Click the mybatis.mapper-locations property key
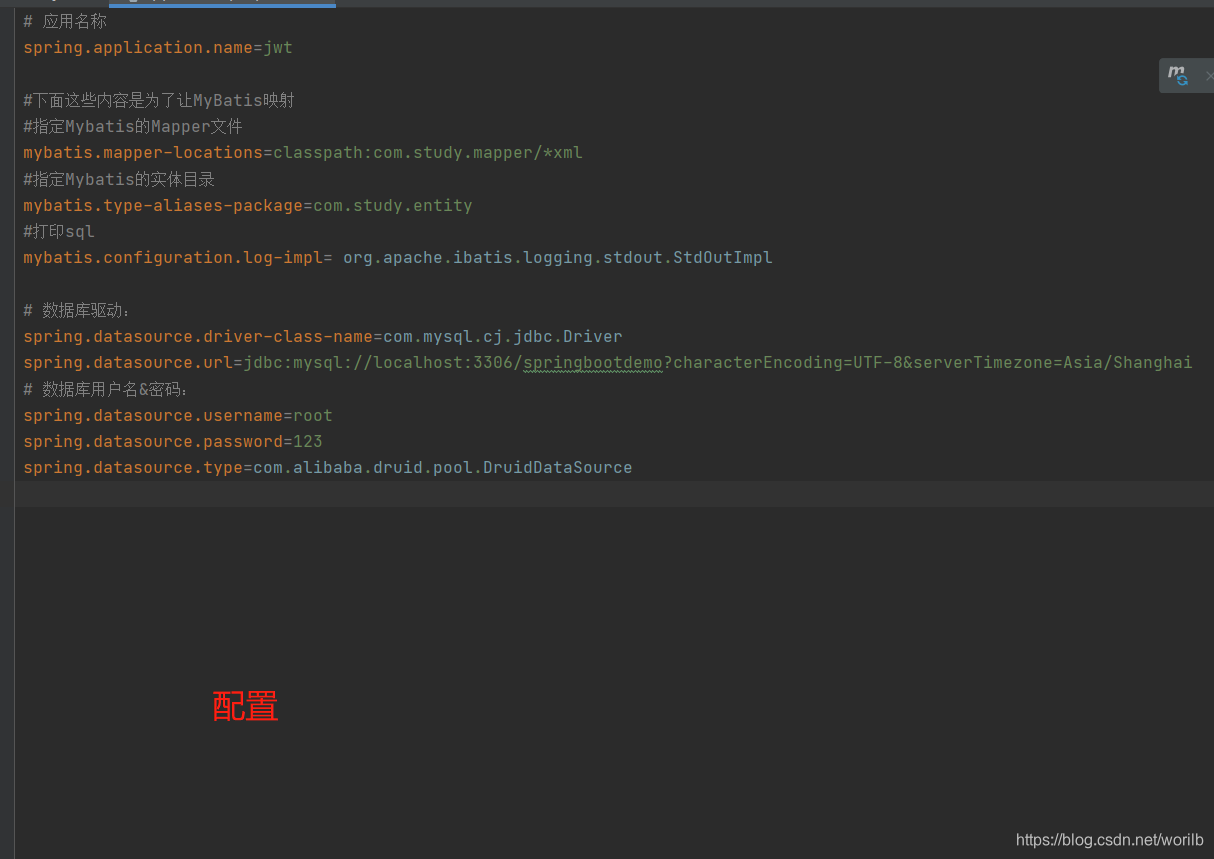The image size is (1214, 859). (x=143, y=152)
